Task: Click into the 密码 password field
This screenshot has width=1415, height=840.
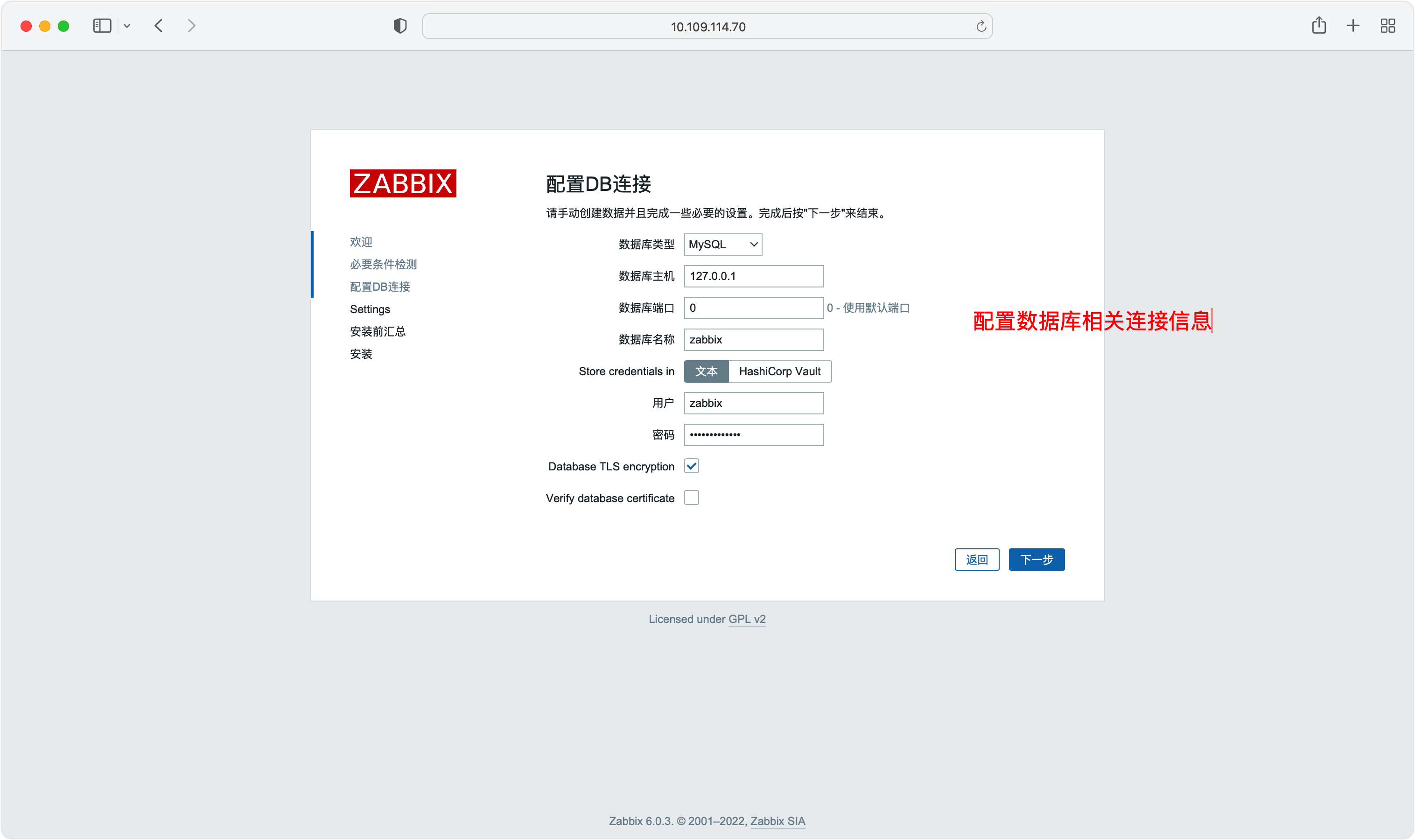Action: (x=753, y=435)
